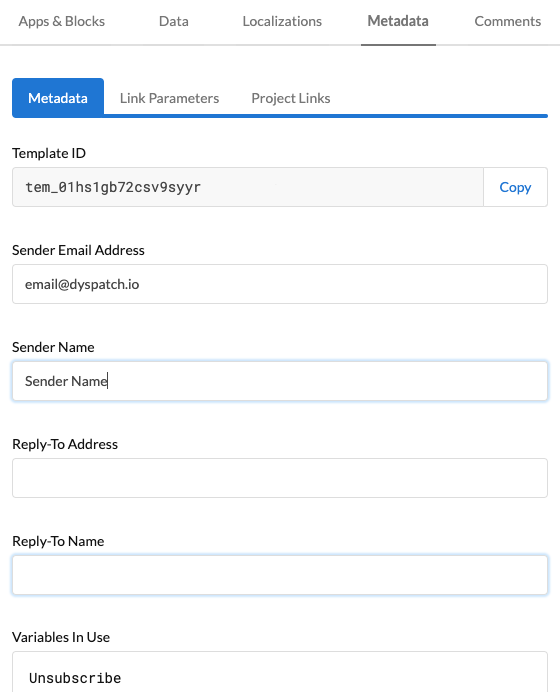
Task: Focus the Sender Email Address field
Action: 280,284
